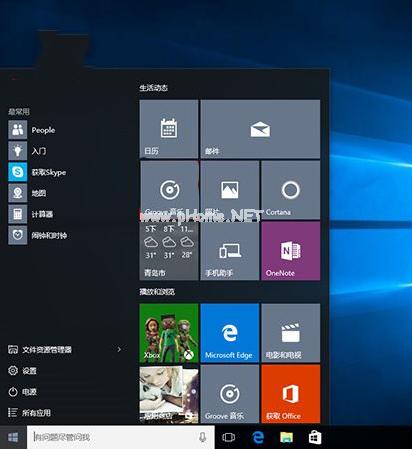Show 所有应用 All apps list

click(x=29, y=413)
